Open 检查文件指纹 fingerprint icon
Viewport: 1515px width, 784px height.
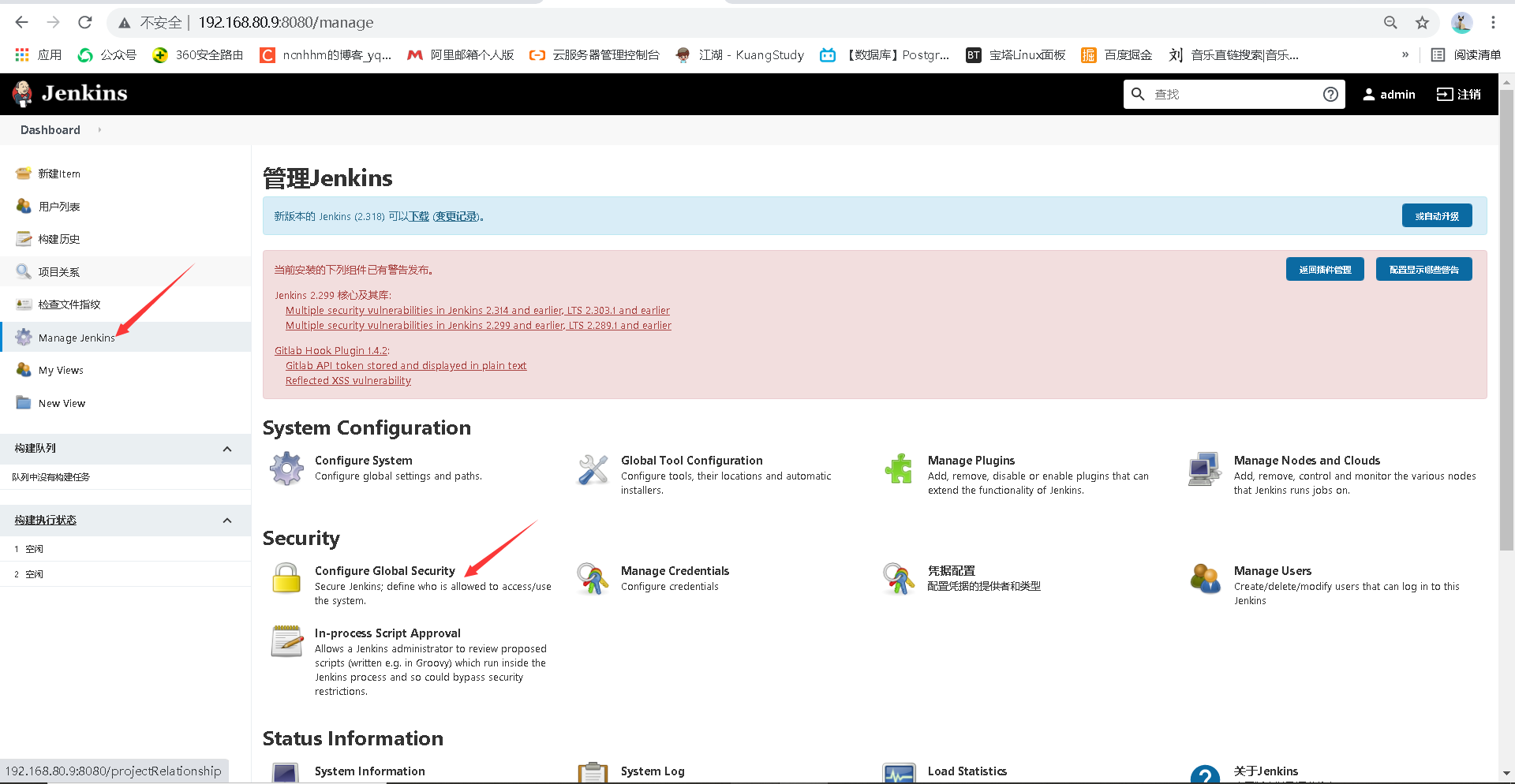coord(23,304)
